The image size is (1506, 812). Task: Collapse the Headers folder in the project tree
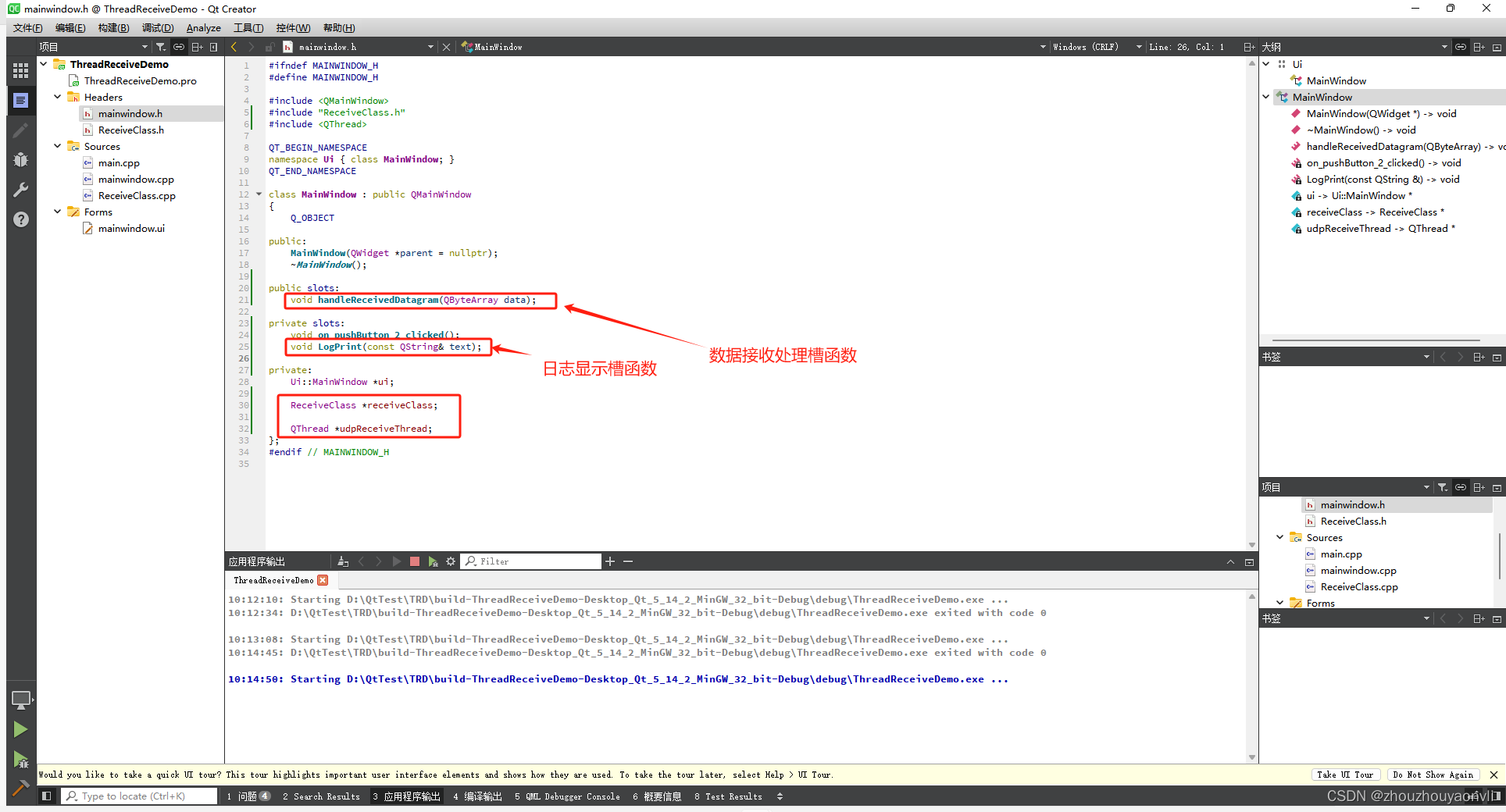click(x=56, y=97)
